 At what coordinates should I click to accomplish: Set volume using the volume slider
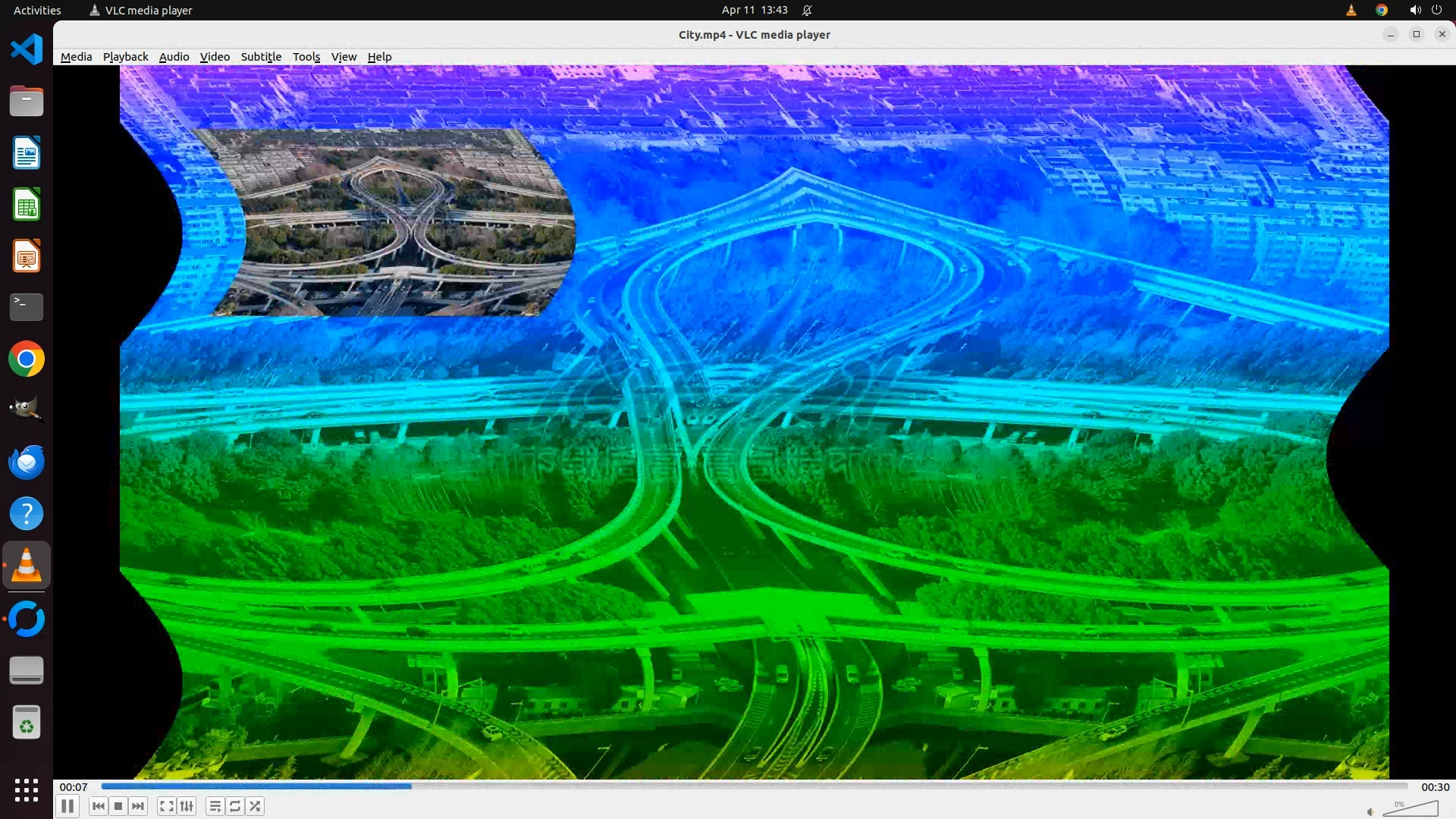pos(1410,809)
